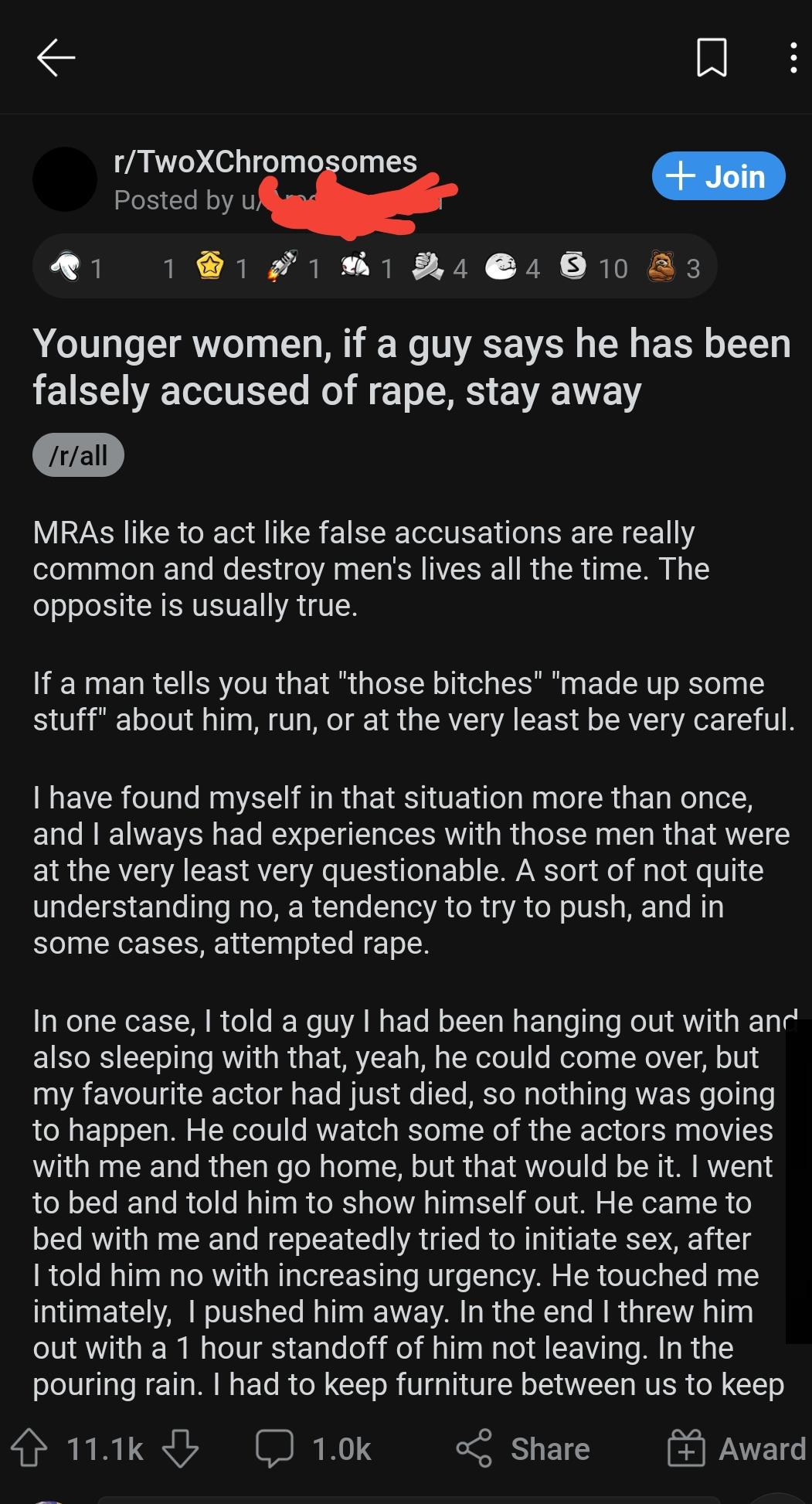Downvote the post
The height and width of the screenshot is (1504, 812).
(x=181, y=1448)
